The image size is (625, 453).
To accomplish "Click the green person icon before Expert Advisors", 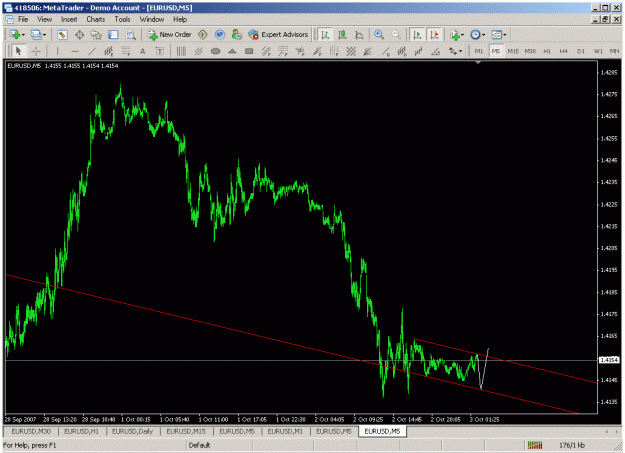I will [x=237, y=35].
